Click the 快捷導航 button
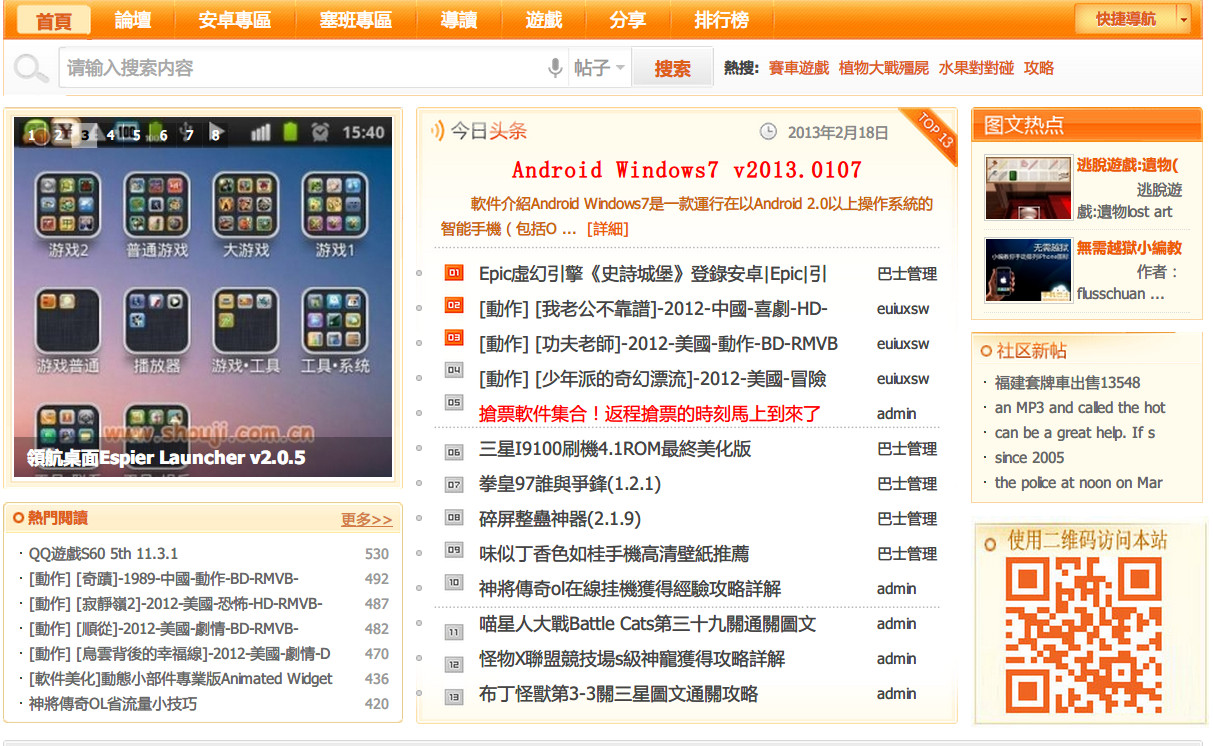 (1125, 19)
